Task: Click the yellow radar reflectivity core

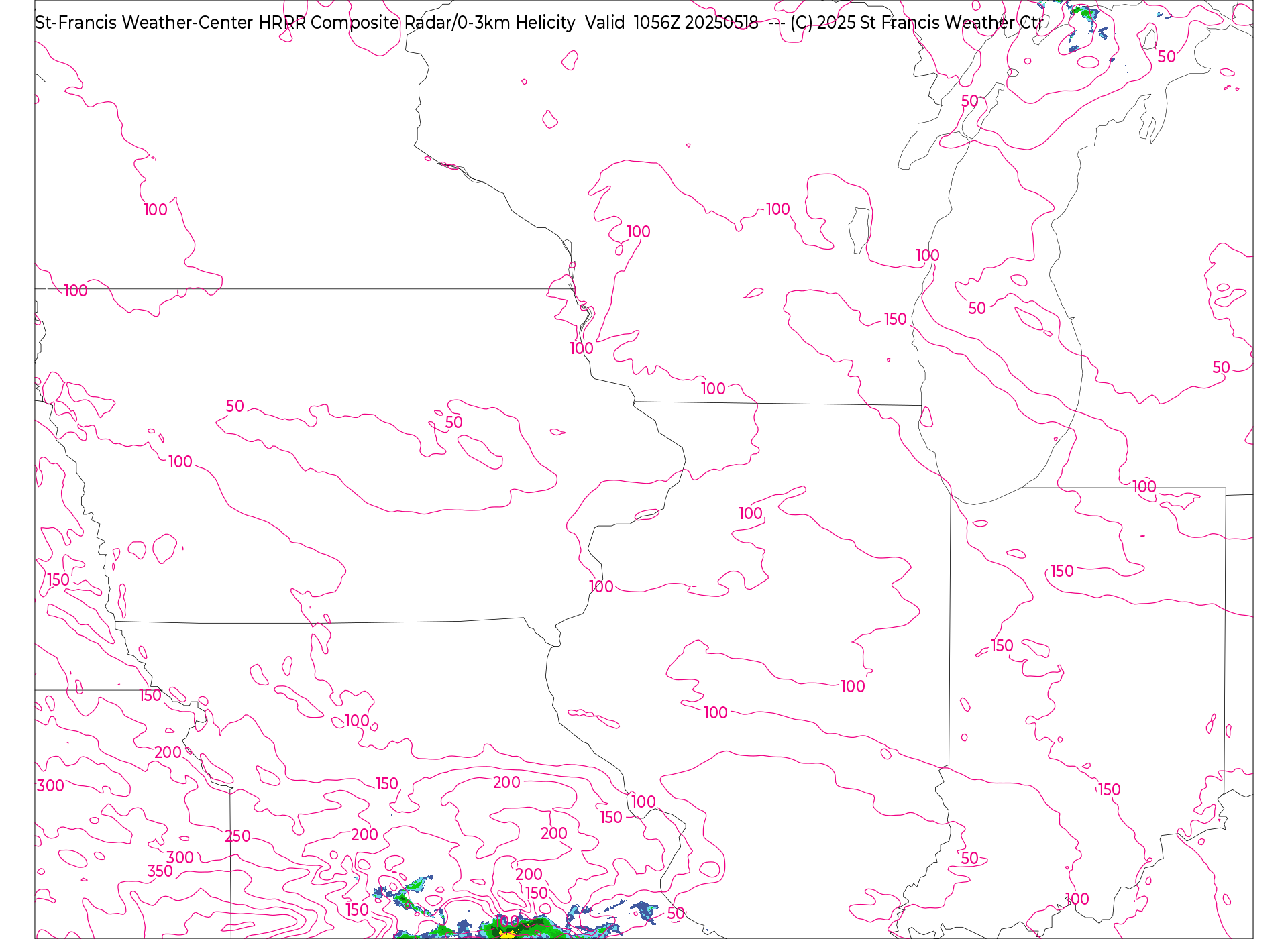Action: (508, 933)
